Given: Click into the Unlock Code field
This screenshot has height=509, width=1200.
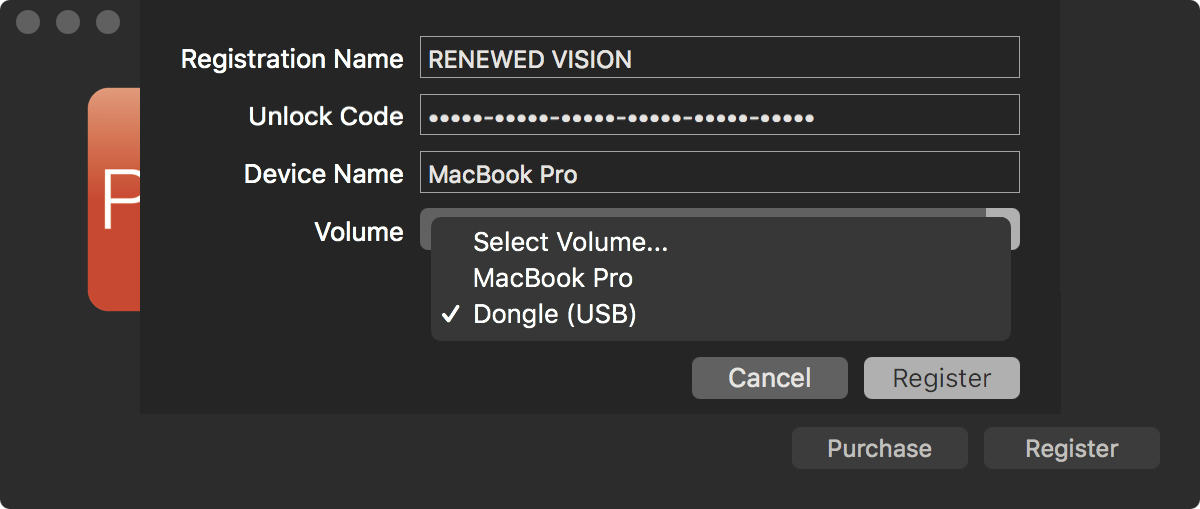Looking at the screenshot, I should point(720,114).
